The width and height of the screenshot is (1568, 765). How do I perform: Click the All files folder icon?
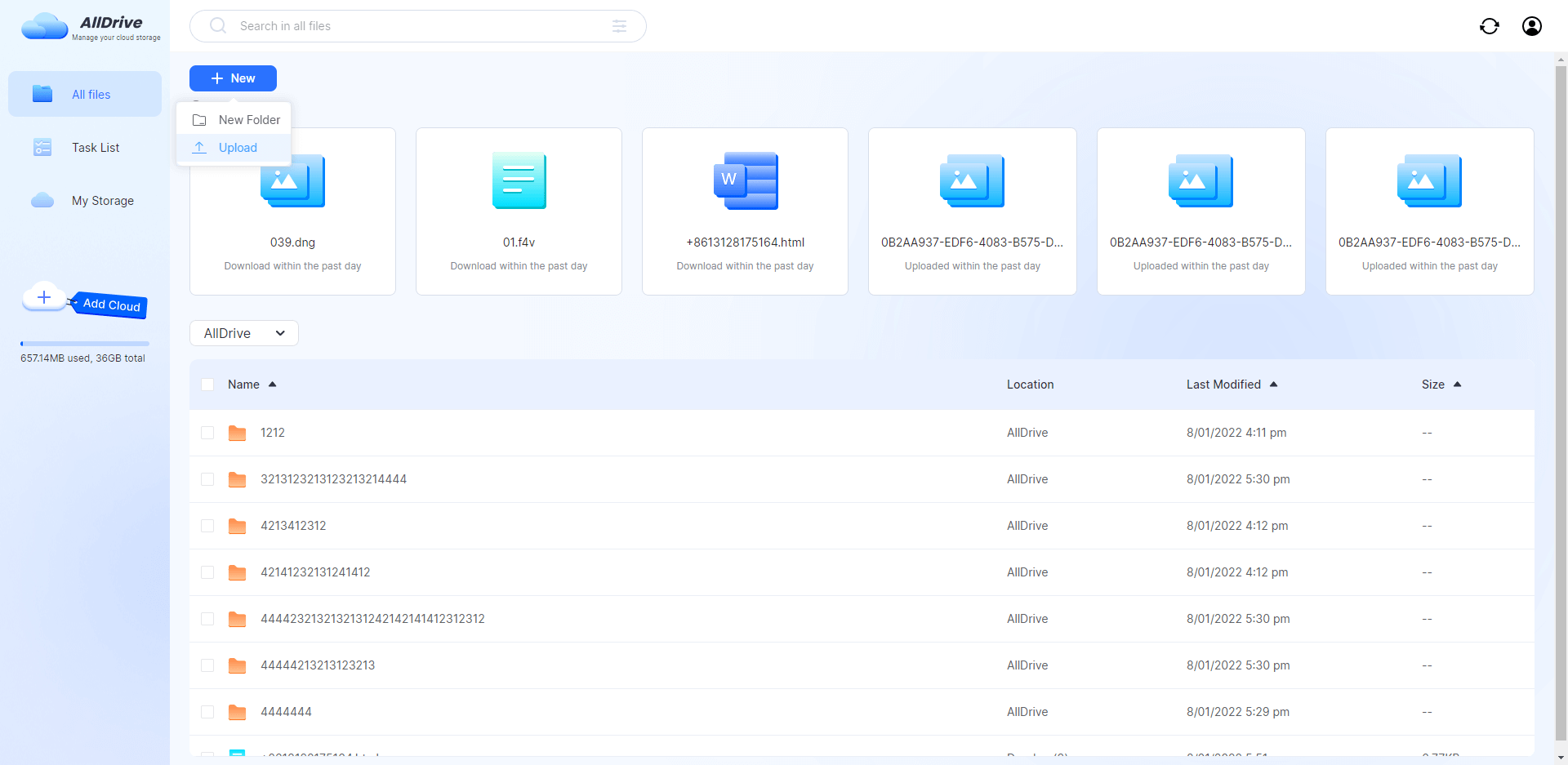click(42, 94)
